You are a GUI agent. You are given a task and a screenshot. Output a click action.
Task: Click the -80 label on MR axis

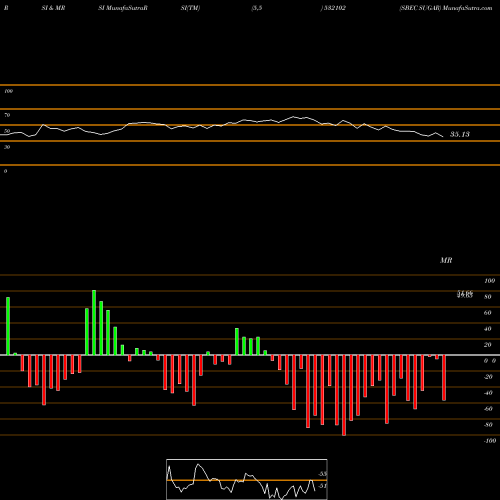click(x=488, y=425)
